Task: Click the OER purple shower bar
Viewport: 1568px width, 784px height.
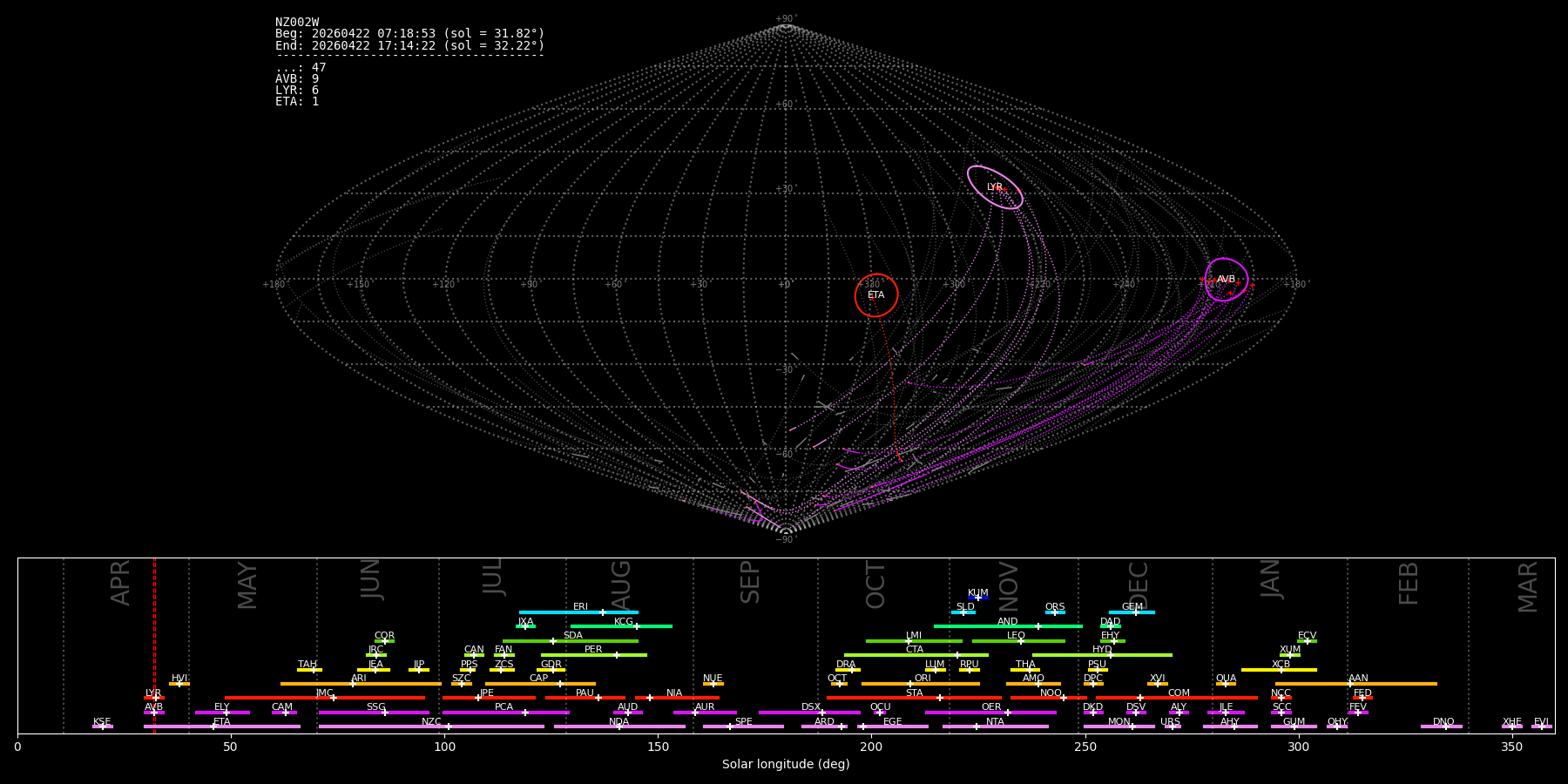Action: coord(990,713)
